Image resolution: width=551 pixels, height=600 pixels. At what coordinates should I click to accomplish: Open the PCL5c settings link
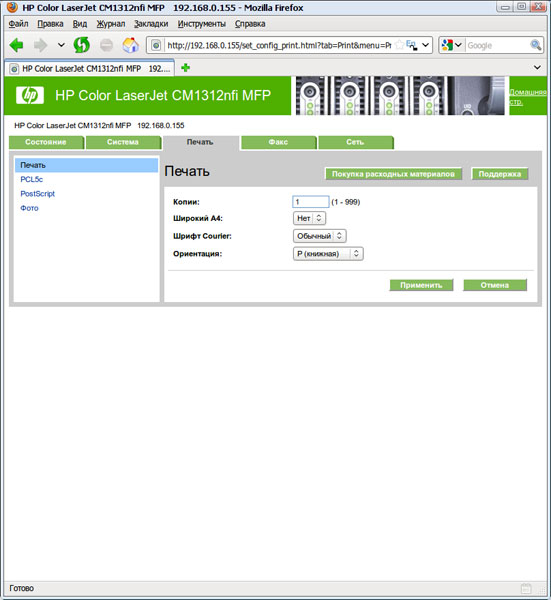[x=32, y=179]
